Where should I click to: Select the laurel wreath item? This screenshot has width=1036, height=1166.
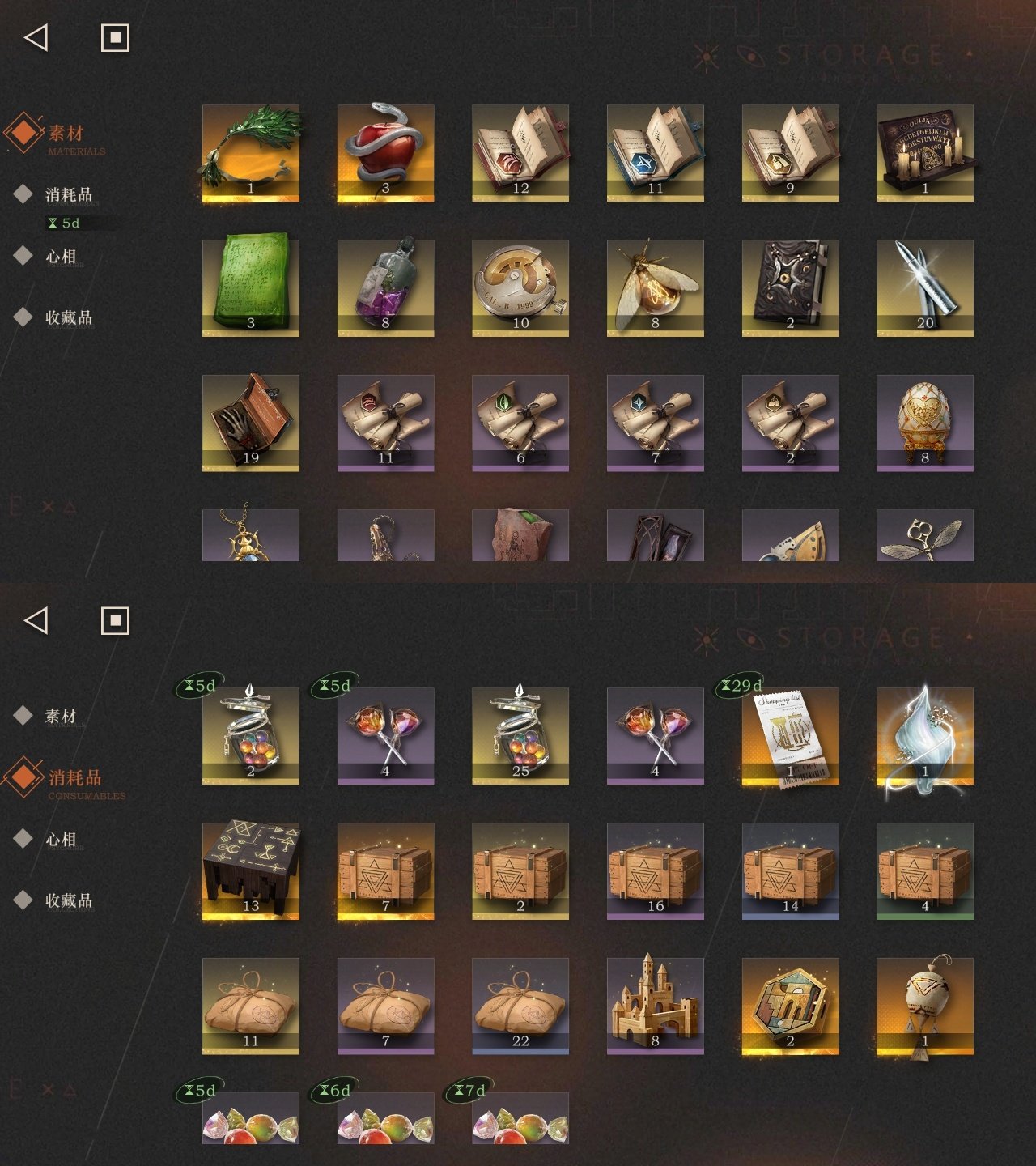(251, 153)
